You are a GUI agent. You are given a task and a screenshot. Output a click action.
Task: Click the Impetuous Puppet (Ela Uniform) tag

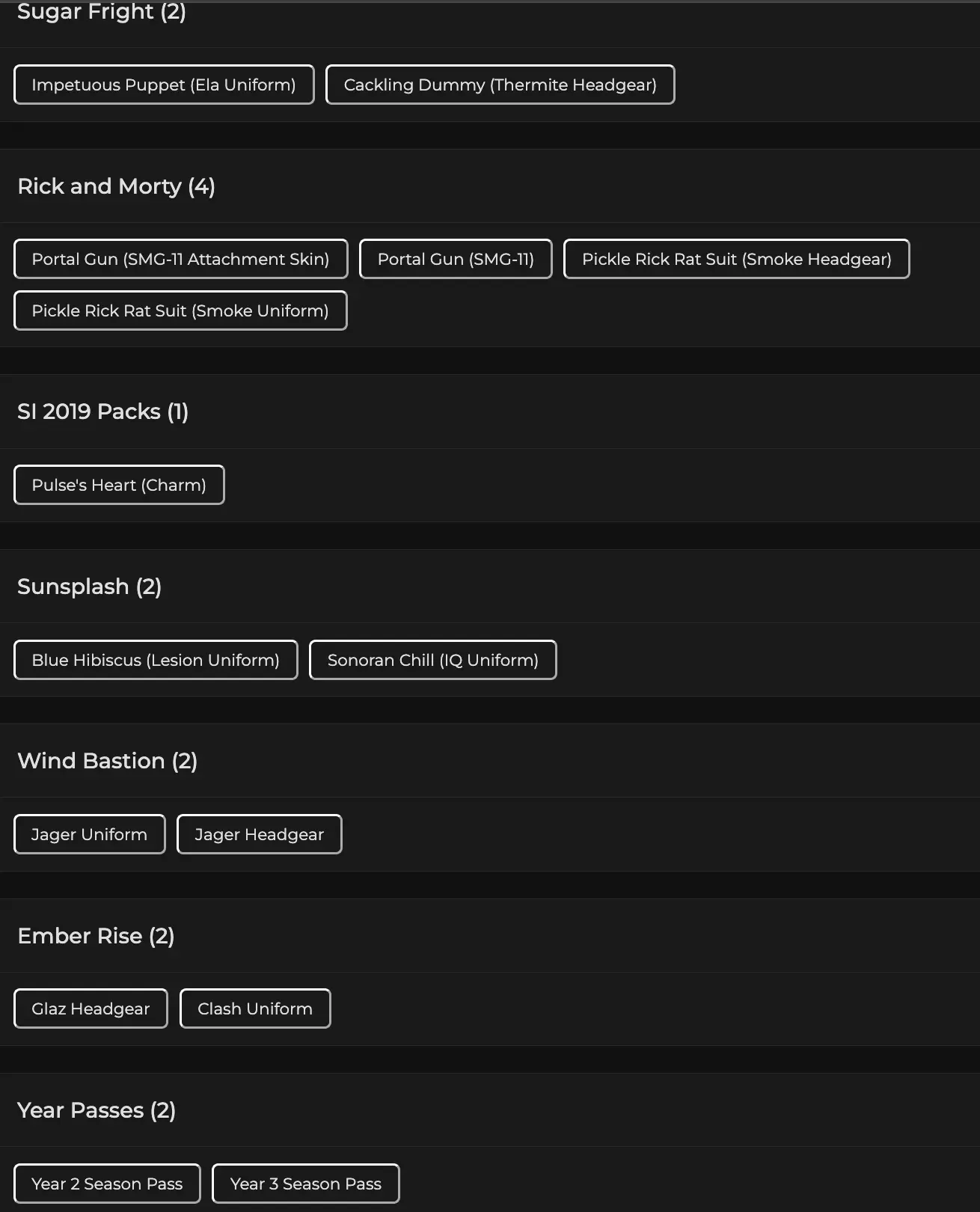click(x=164, y=85)
